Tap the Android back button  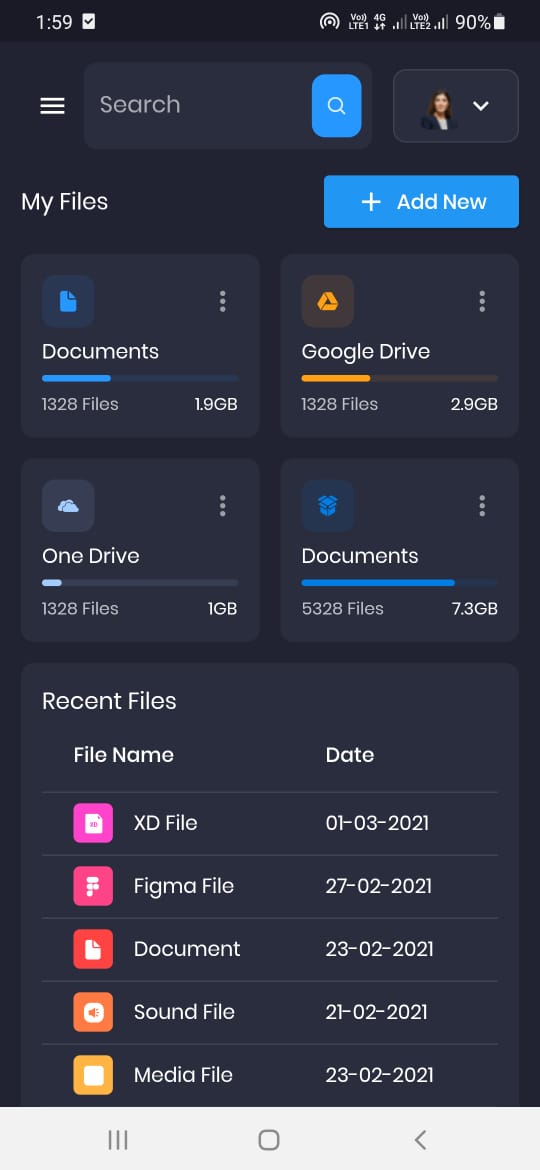[421, 1139]
